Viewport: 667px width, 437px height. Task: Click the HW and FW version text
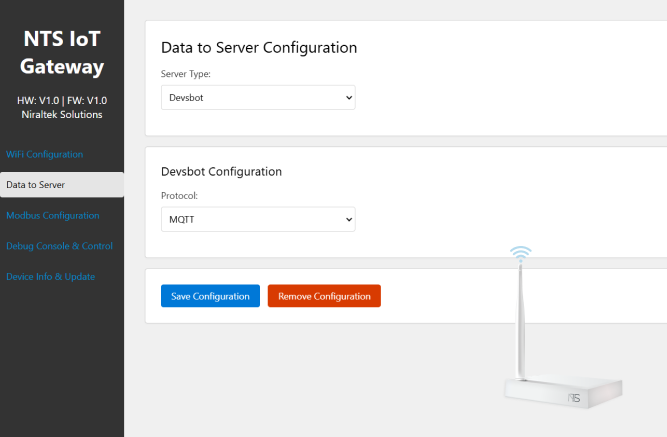62,100
